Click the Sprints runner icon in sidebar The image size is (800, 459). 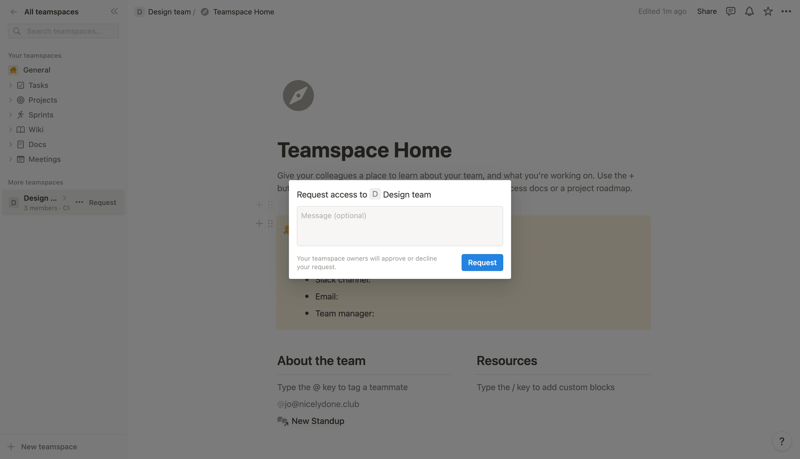click(20, 115)
